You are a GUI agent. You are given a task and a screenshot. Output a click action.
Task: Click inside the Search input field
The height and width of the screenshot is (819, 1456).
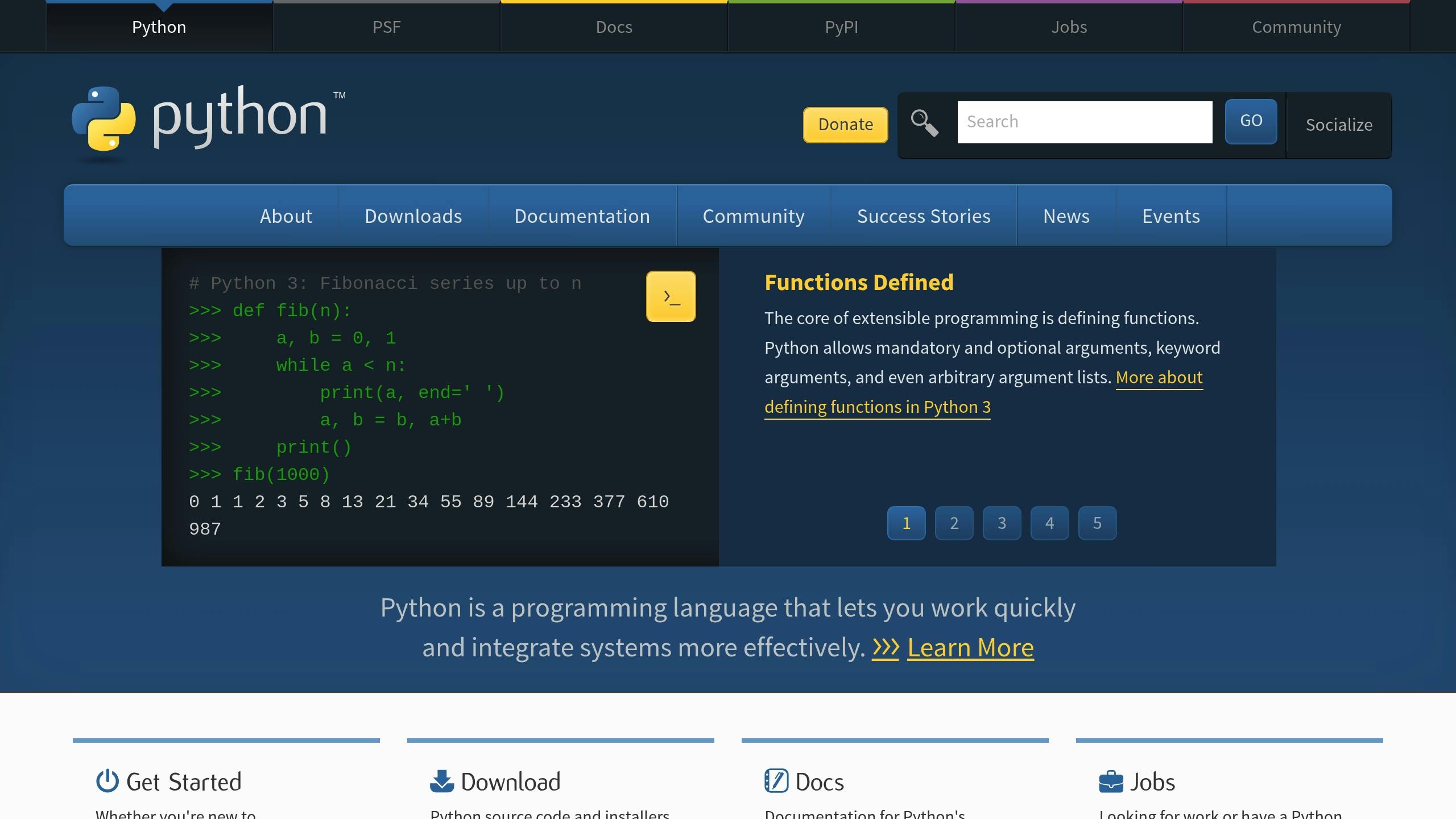[x=1084, y=121]
